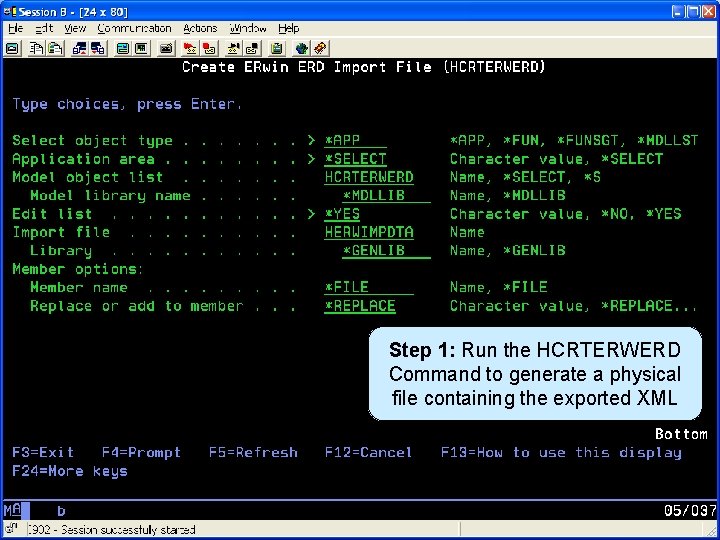Click the *FILE member name field
720x540 pixels.
[369, 287]
